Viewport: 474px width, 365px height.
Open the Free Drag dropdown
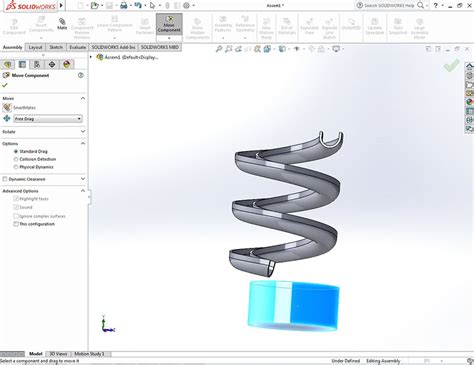click(x=48, y=119)
